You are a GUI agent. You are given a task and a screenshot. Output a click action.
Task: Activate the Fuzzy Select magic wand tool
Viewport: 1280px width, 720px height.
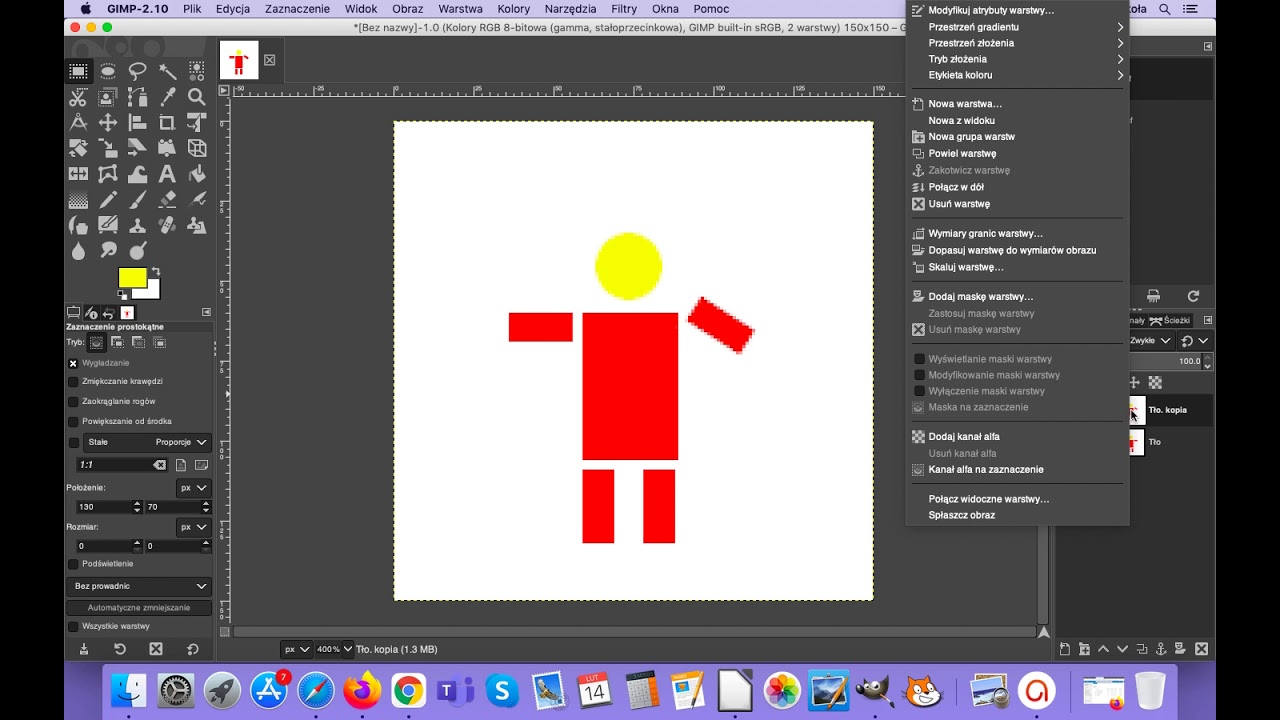pyautogui.click(x=167, y=71)
